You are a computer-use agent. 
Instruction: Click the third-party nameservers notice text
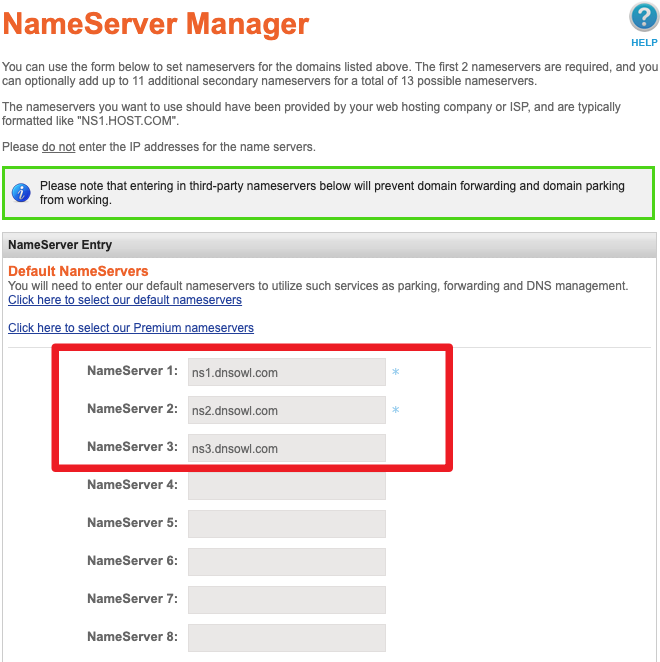click(332, 193)
